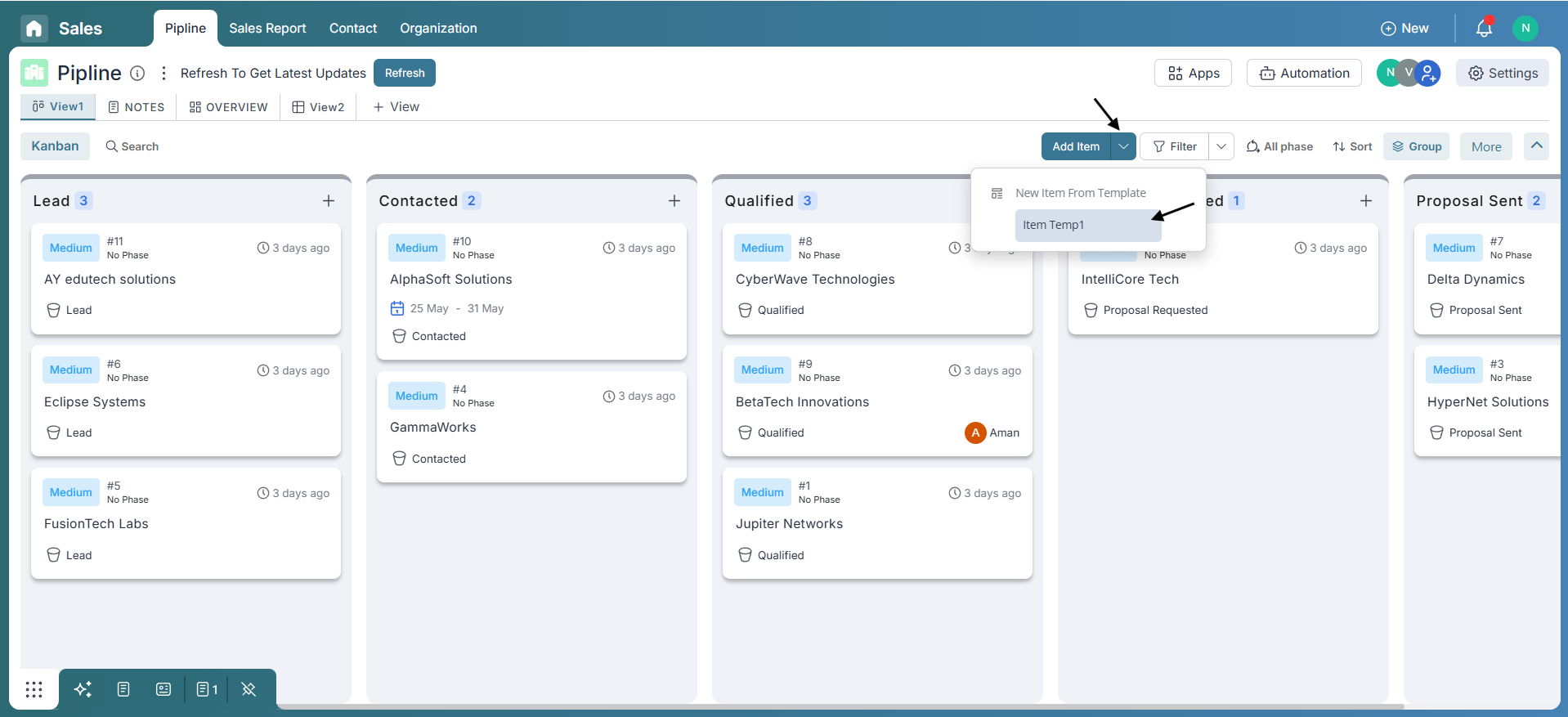Click the unpin icon in bottom bar

tap(249, 689)
